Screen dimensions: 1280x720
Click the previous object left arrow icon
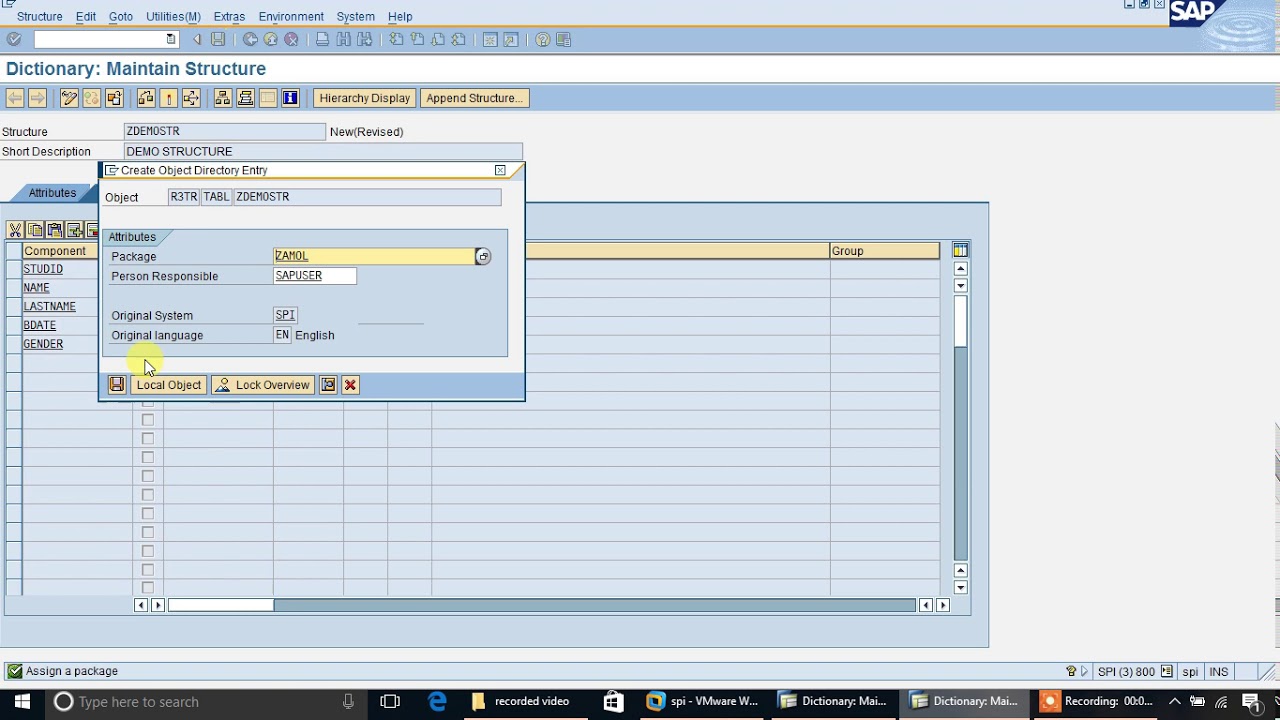tap(15, 98)
